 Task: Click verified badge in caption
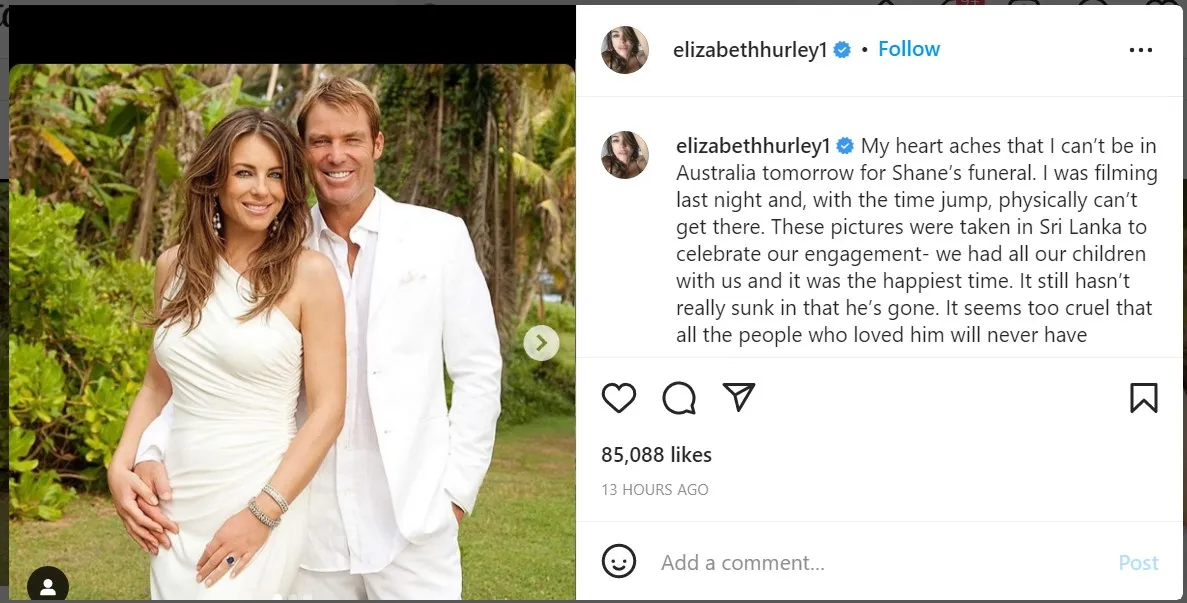pos(845,145)
